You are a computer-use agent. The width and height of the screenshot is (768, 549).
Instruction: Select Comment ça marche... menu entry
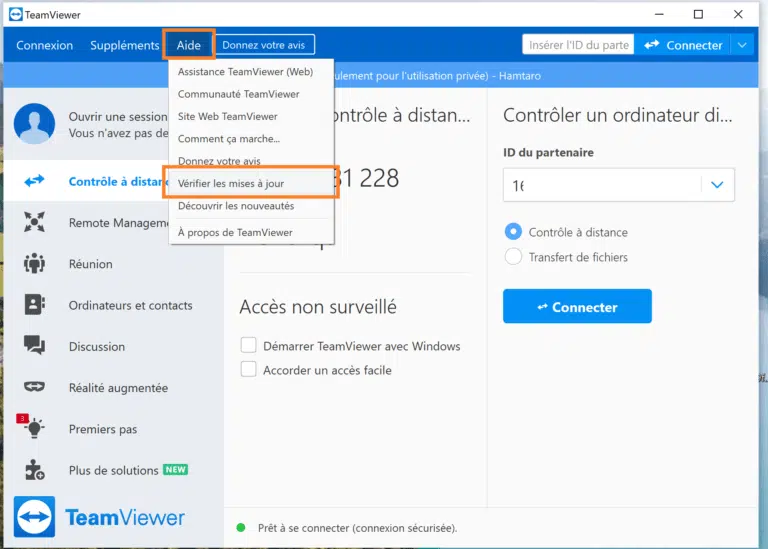[251, 139]
